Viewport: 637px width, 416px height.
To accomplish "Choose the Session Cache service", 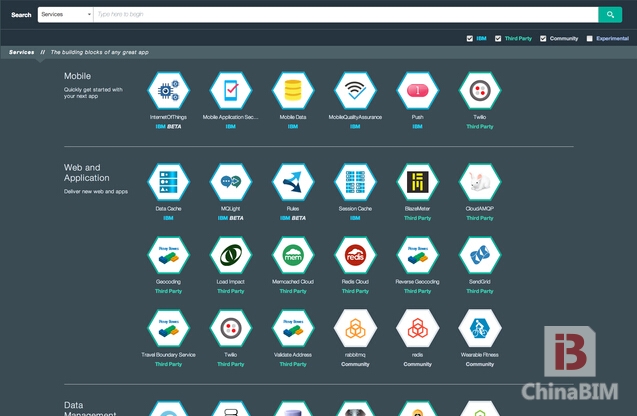I will [x=355, y=182].
